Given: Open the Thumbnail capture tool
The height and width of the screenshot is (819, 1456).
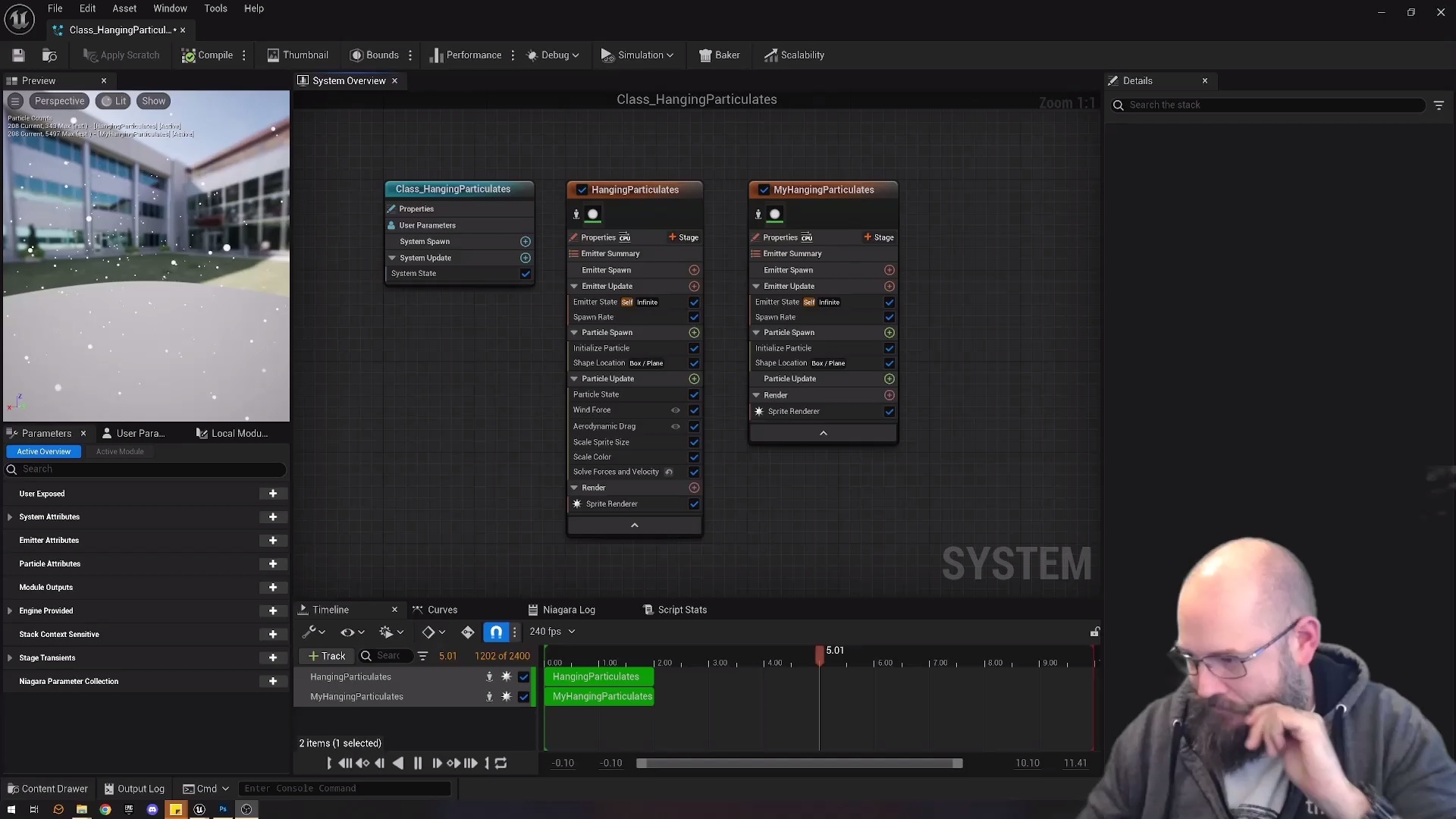Looking at the screenshot, I should point(297,55).
